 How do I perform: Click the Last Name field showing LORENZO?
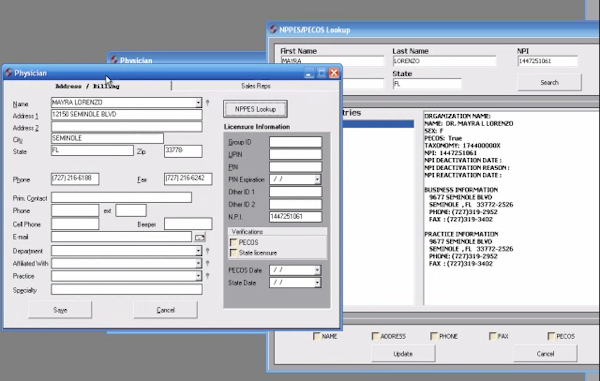pos(444,61)
